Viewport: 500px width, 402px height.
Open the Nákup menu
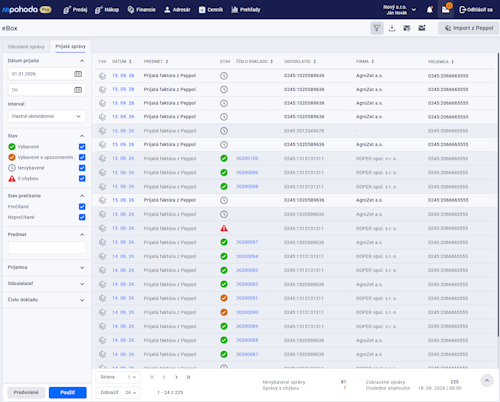pyautogui.click(x=107, y=10)
